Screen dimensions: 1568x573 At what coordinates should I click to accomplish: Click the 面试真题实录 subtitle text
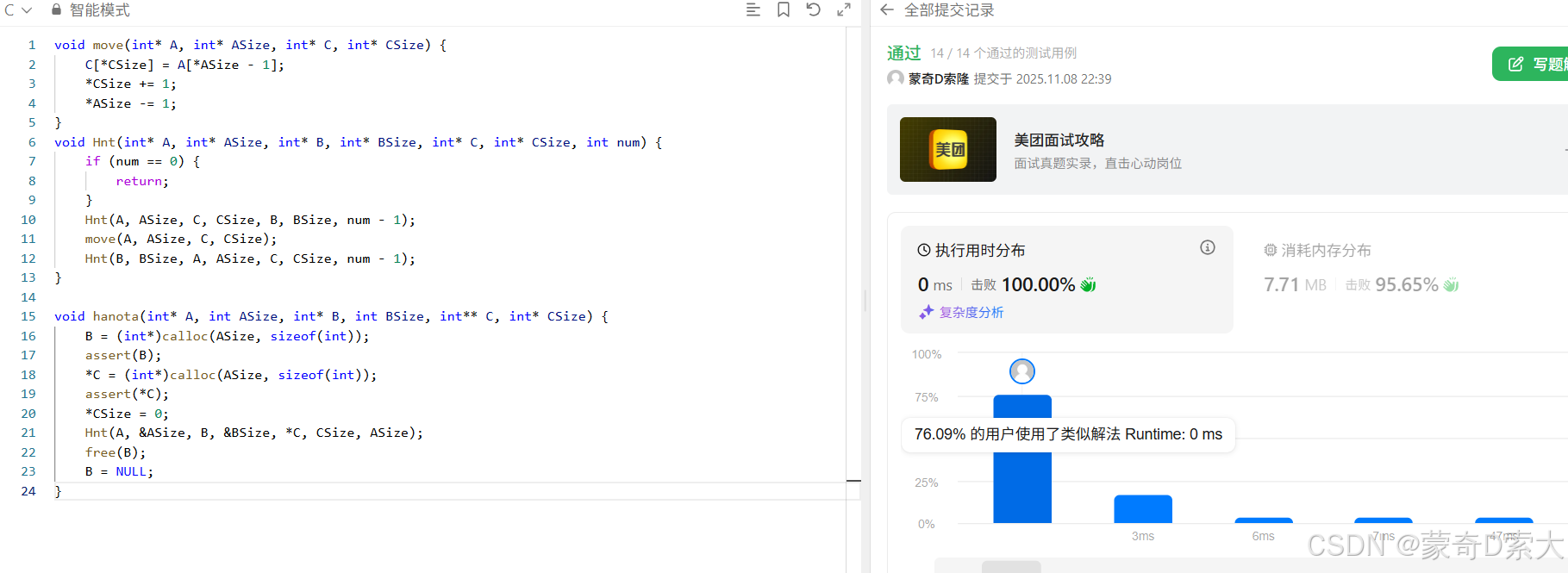(x=1097, y=163)
